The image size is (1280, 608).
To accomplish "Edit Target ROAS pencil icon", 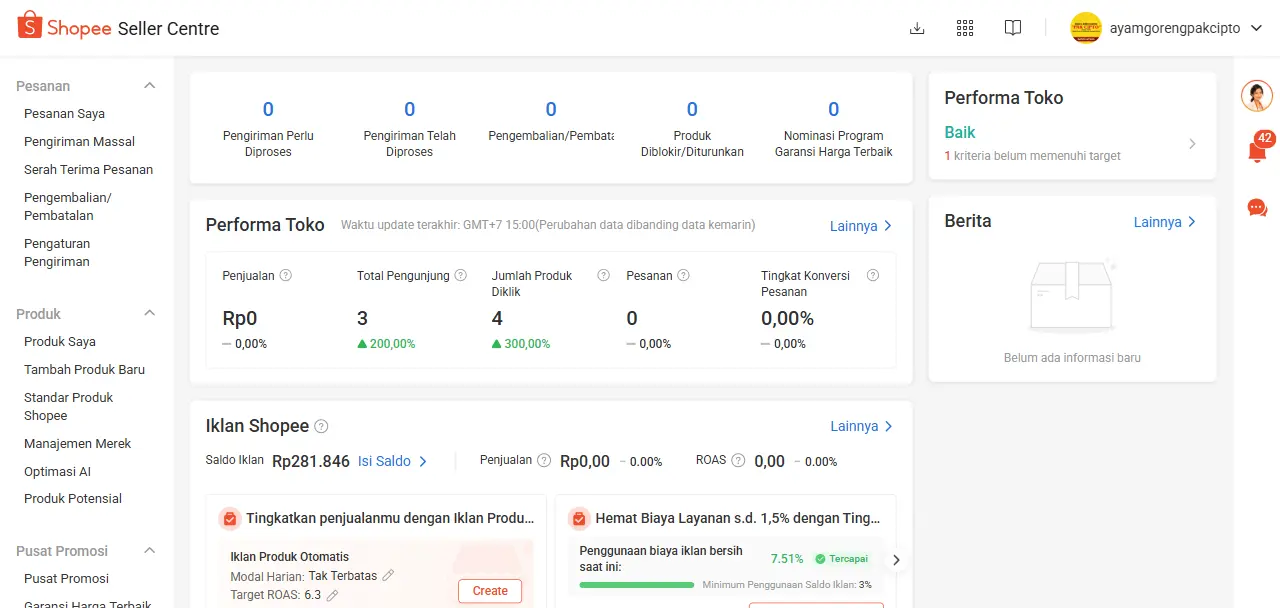I will [332, 595].
